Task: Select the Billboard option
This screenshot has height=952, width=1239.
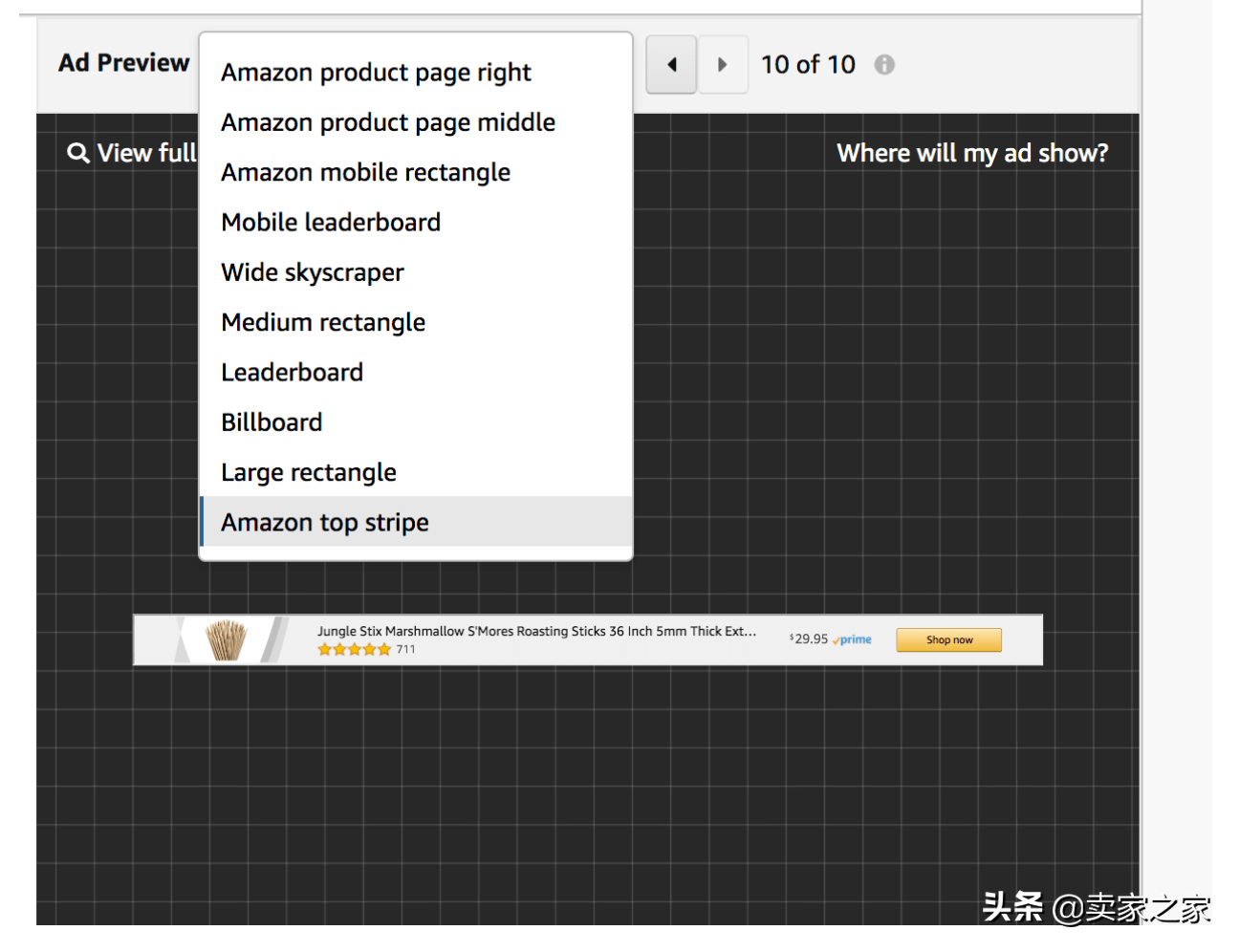Action: click(x=416, y=422)
